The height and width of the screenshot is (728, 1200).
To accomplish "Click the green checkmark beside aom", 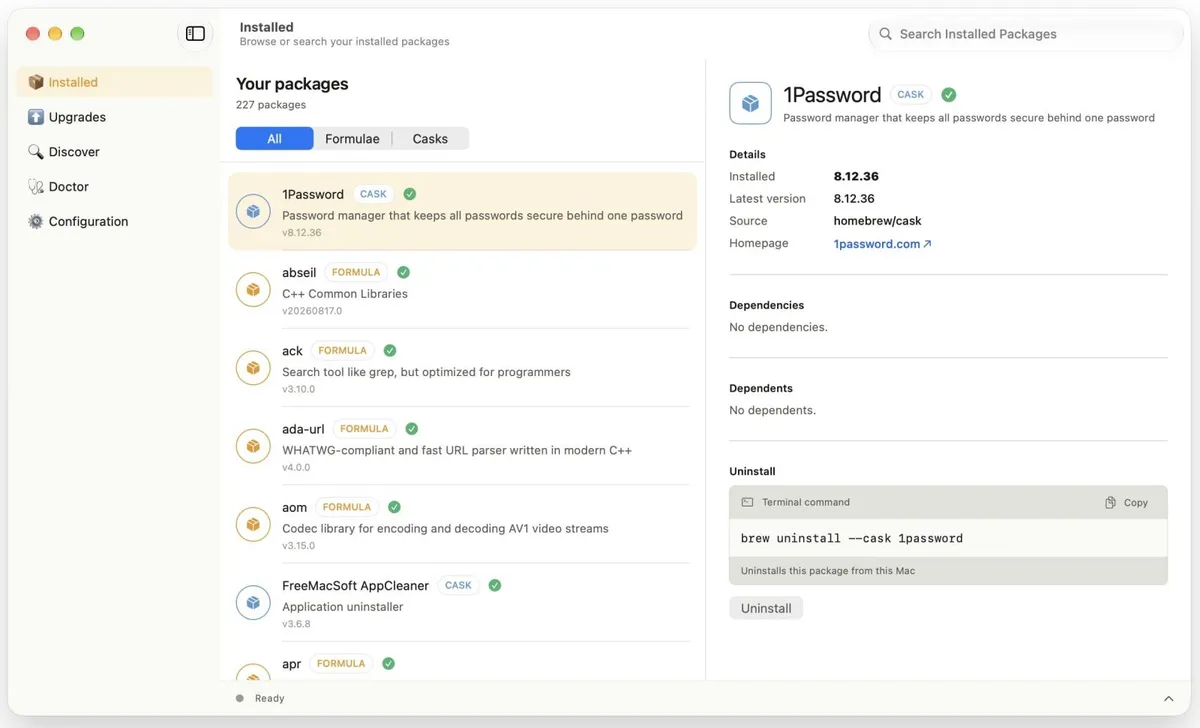I will [x=395, y=507].
